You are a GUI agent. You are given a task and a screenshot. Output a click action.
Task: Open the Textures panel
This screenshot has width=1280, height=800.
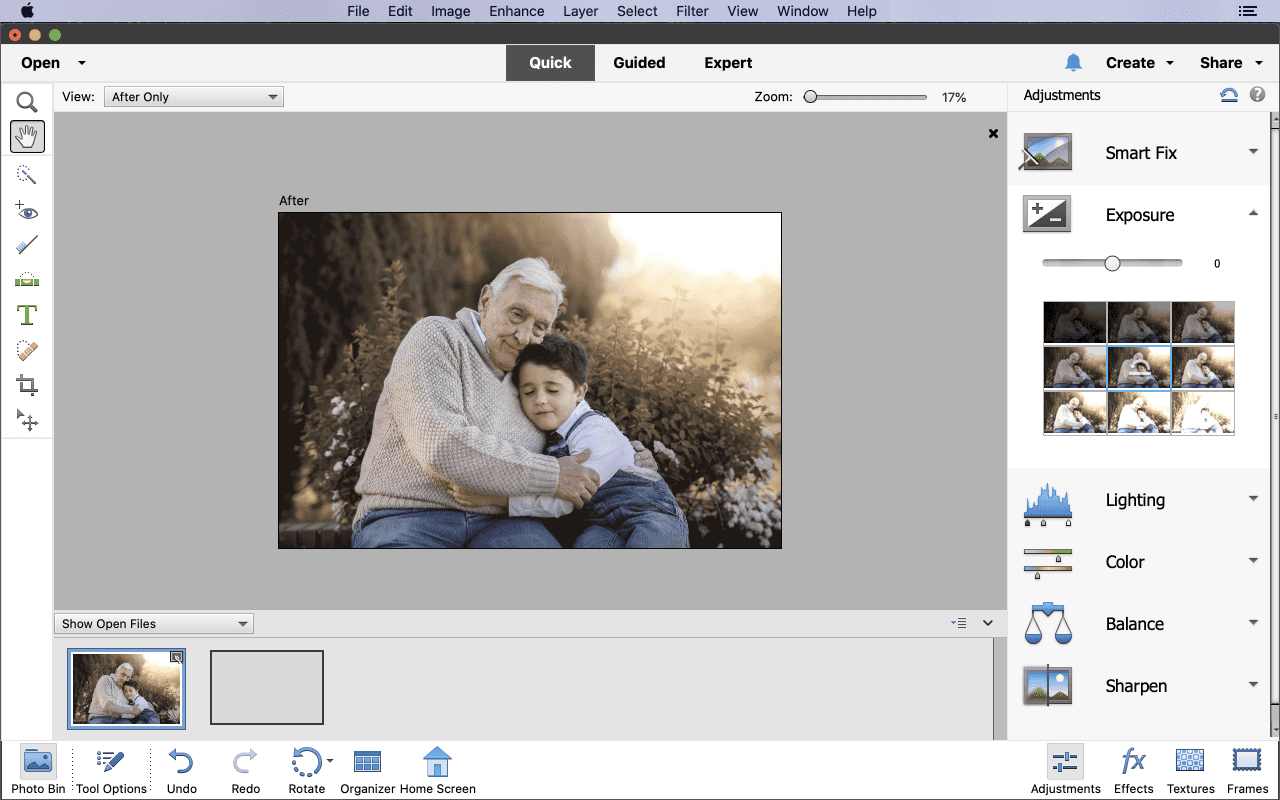tap(1190, 770)
